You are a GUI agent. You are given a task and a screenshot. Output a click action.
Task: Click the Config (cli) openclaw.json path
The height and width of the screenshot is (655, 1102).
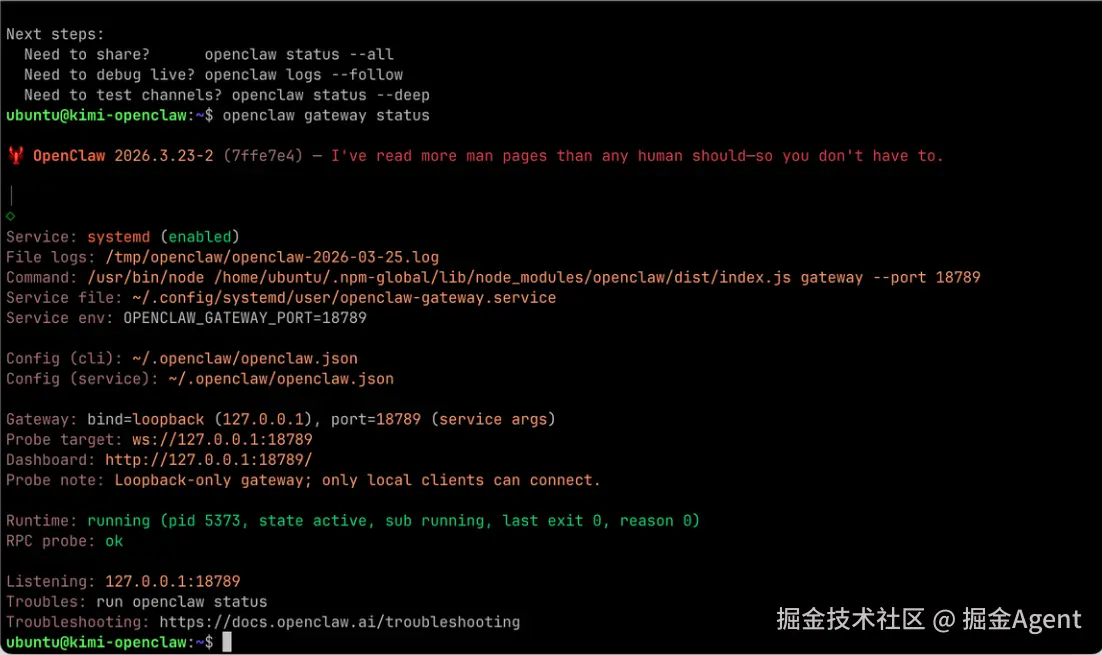244,358
